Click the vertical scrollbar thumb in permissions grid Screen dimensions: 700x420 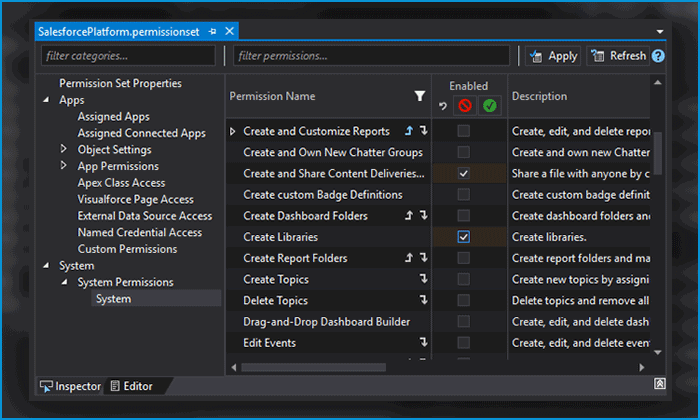point(658,153)
